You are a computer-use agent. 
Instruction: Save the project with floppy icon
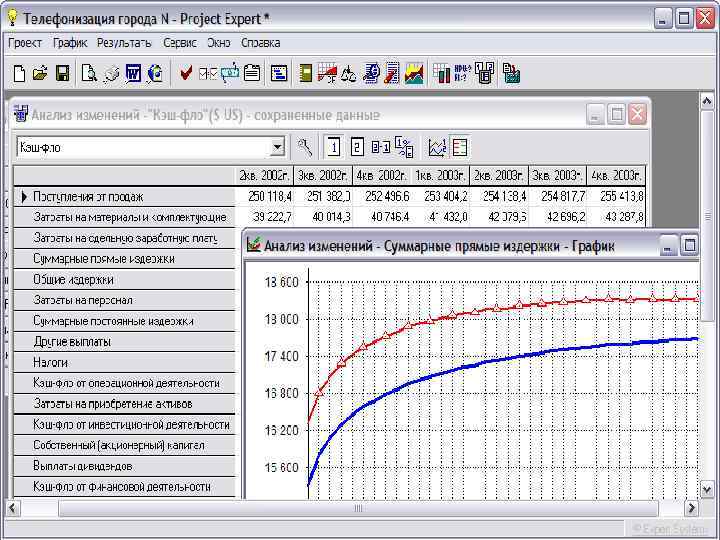62,73
